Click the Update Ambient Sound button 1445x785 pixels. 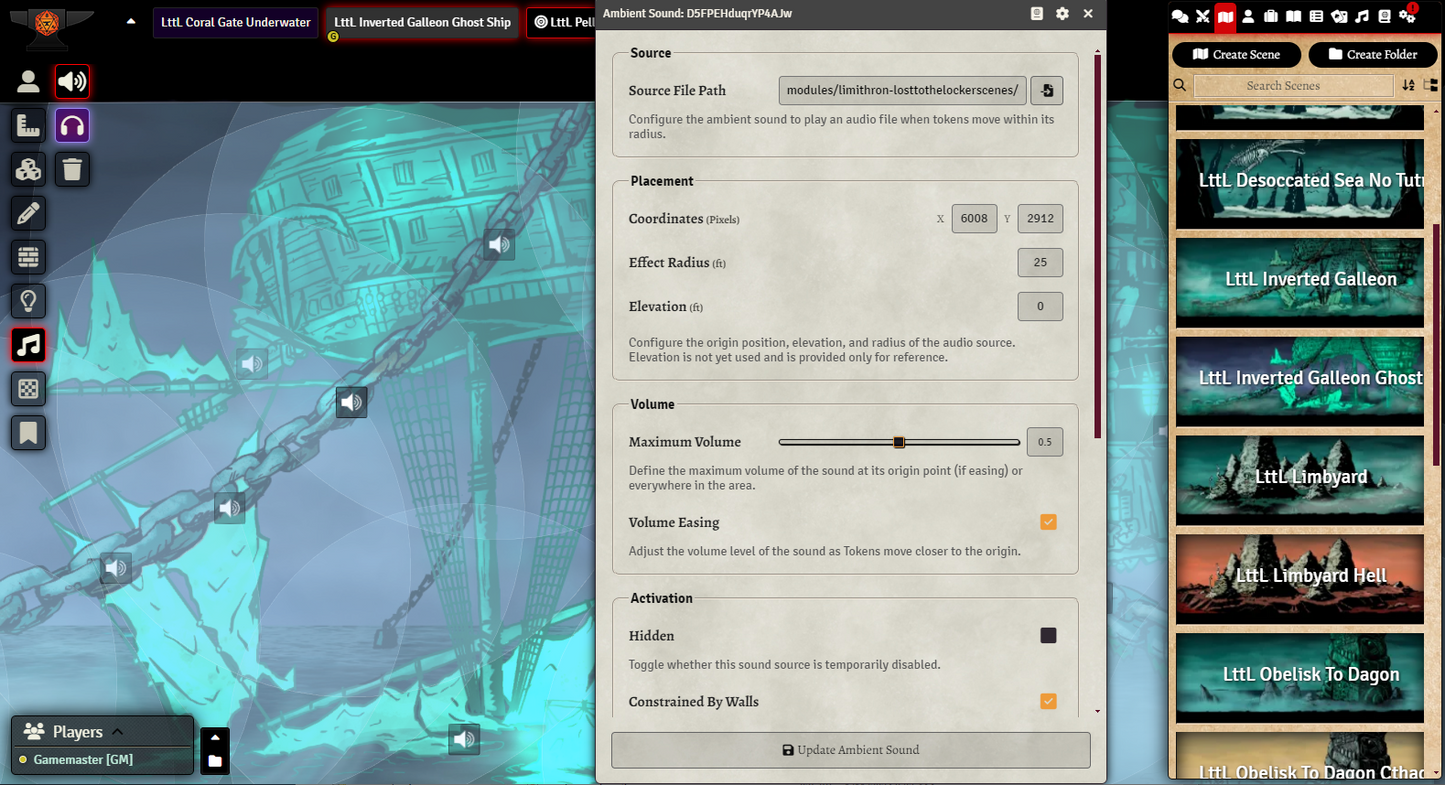point(850,750)
